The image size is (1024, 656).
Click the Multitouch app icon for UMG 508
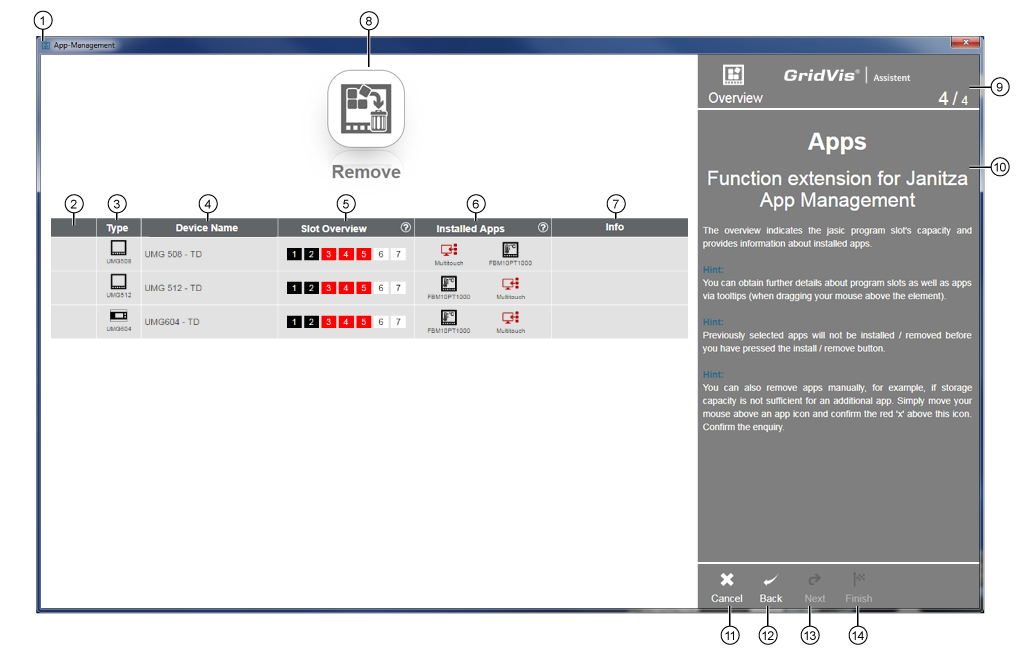point(449,251)
